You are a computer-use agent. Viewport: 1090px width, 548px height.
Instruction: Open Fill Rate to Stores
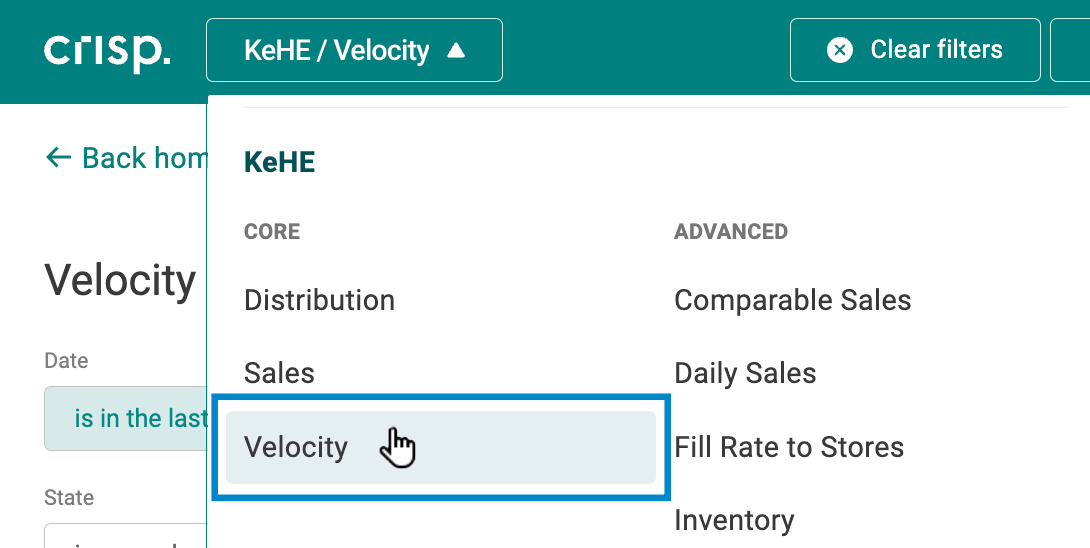coord(789,447)
